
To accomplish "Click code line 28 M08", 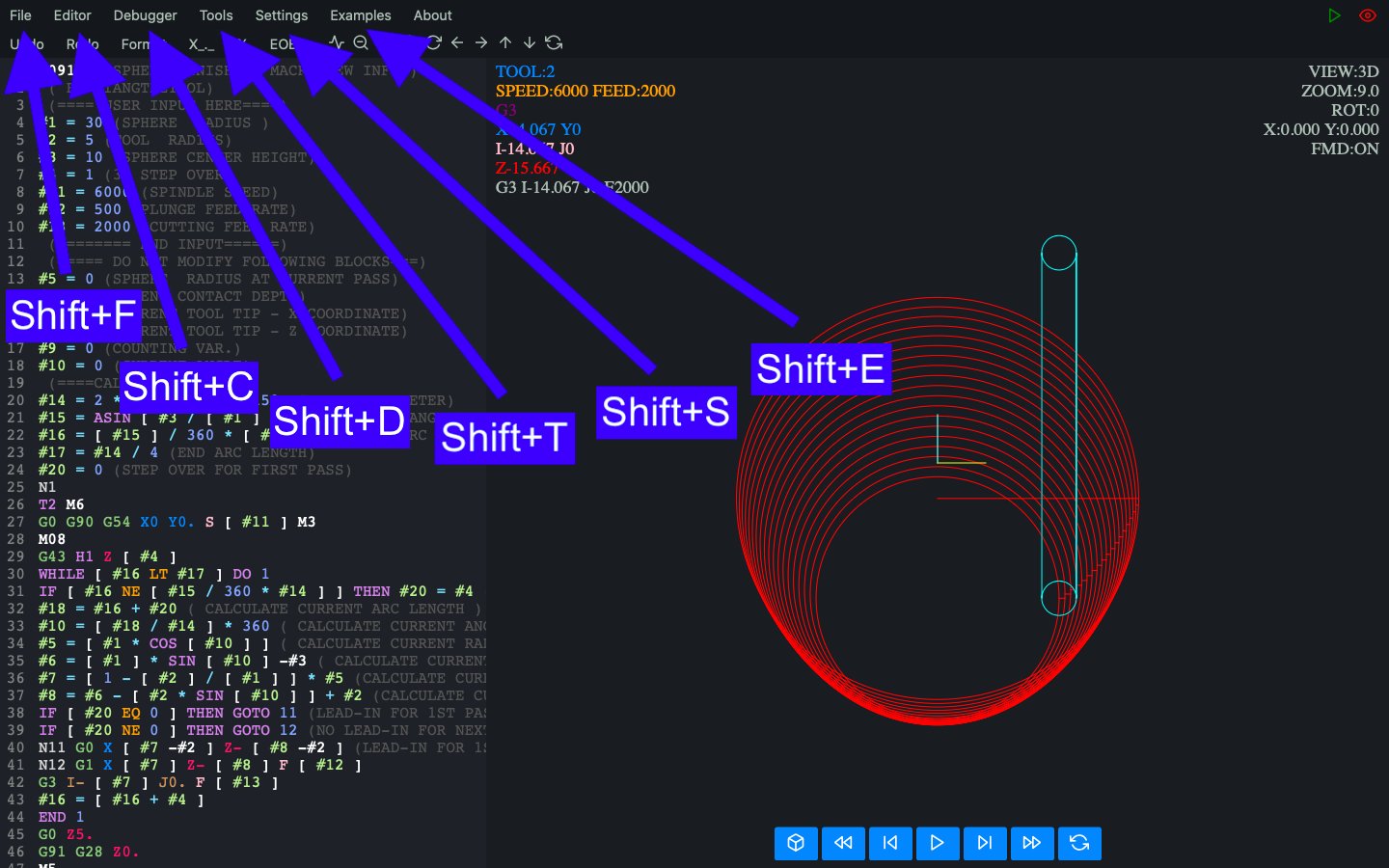I will 52,539.
